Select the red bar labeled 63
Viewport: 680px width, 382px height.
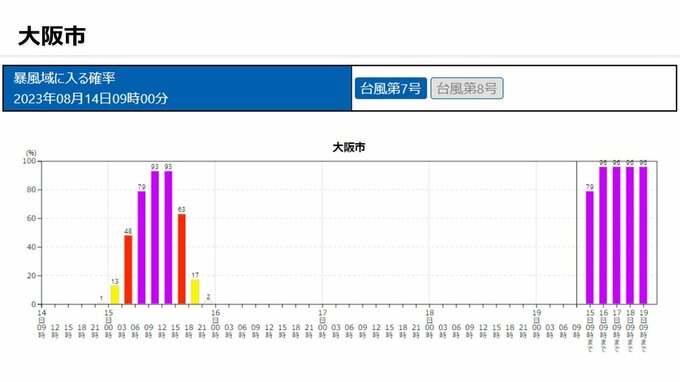tap(182, 259)
